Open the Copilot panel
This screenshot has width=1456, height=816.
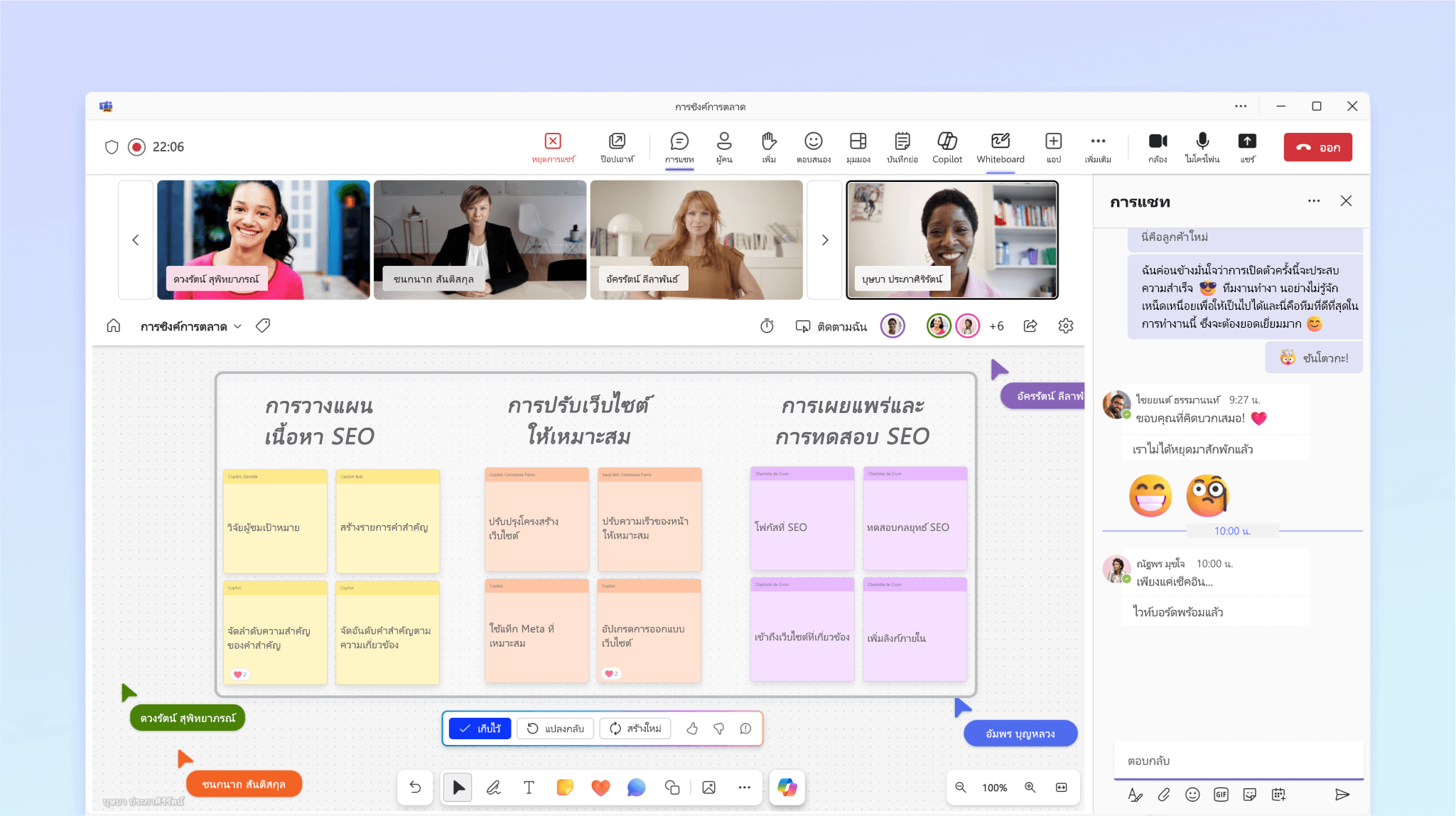pyautogui.click(x=947, y=146)
